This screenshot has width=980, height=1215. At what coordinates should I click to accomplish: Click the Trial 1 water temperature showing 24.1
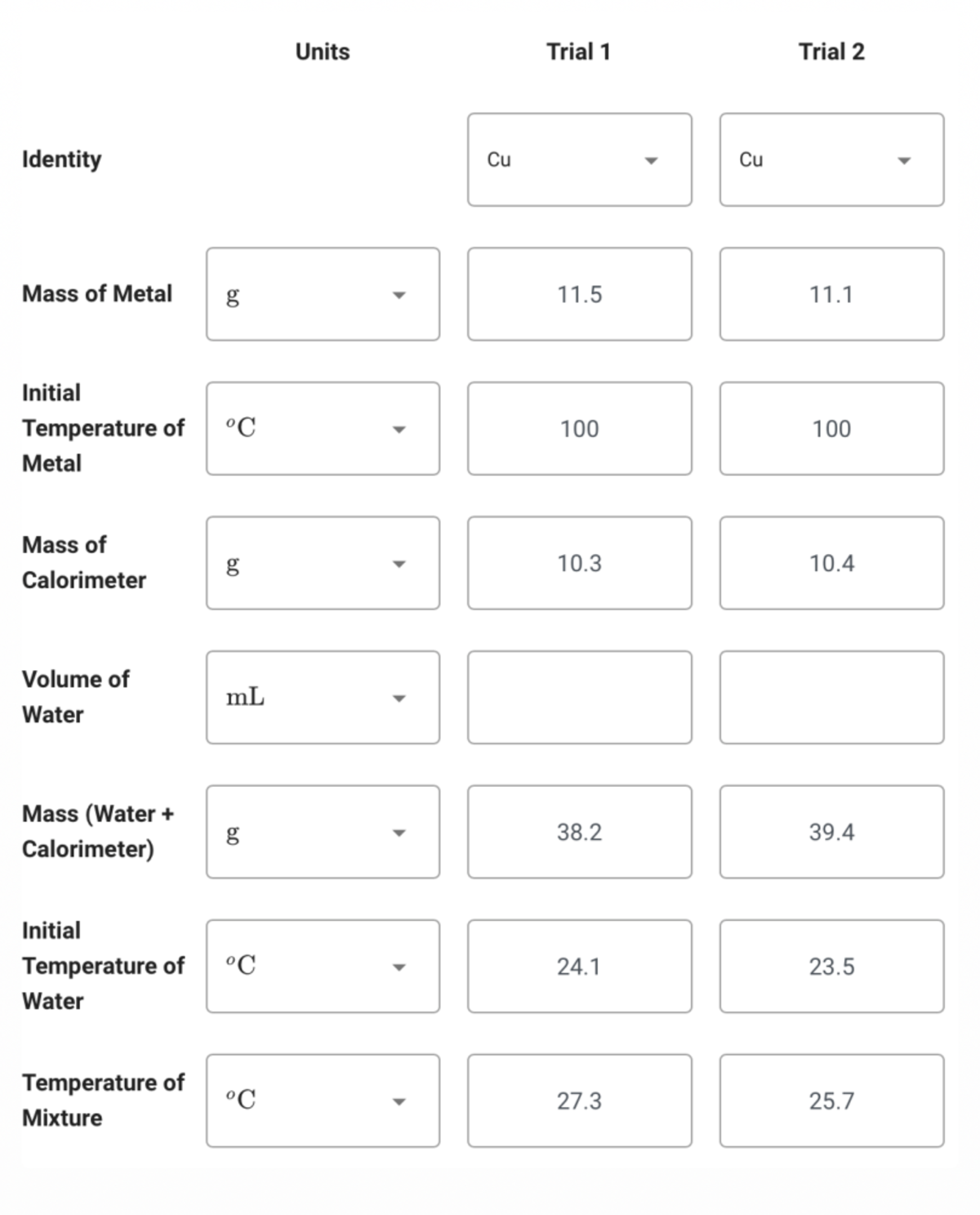[578, 966]
